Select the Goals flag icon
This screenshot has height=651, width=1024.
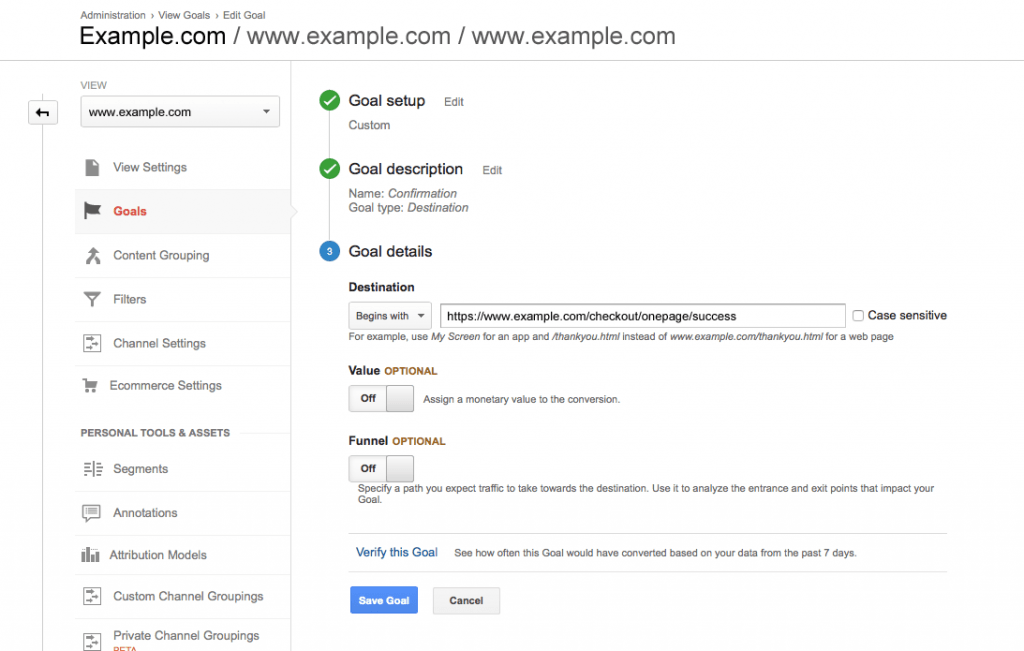[x=92, y=211]
